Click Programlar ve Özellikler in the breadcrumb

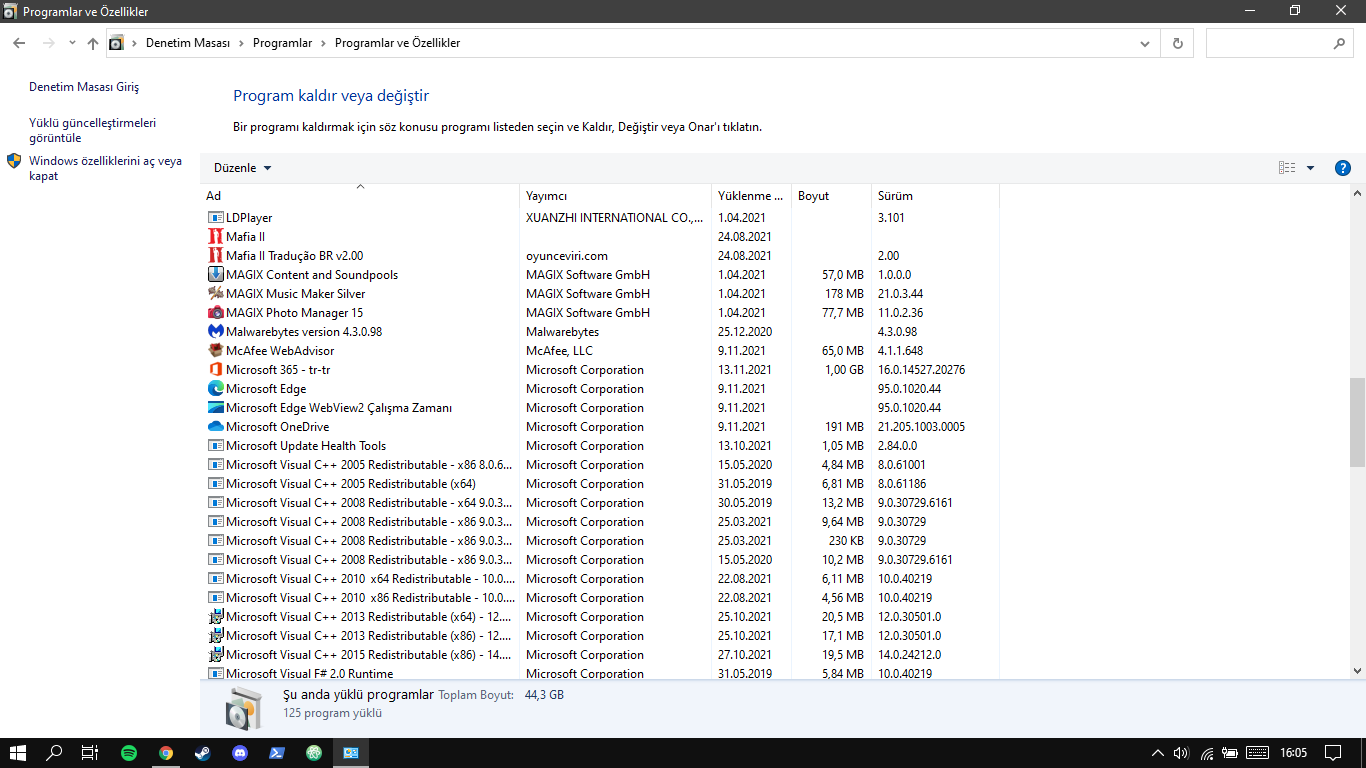397,43
